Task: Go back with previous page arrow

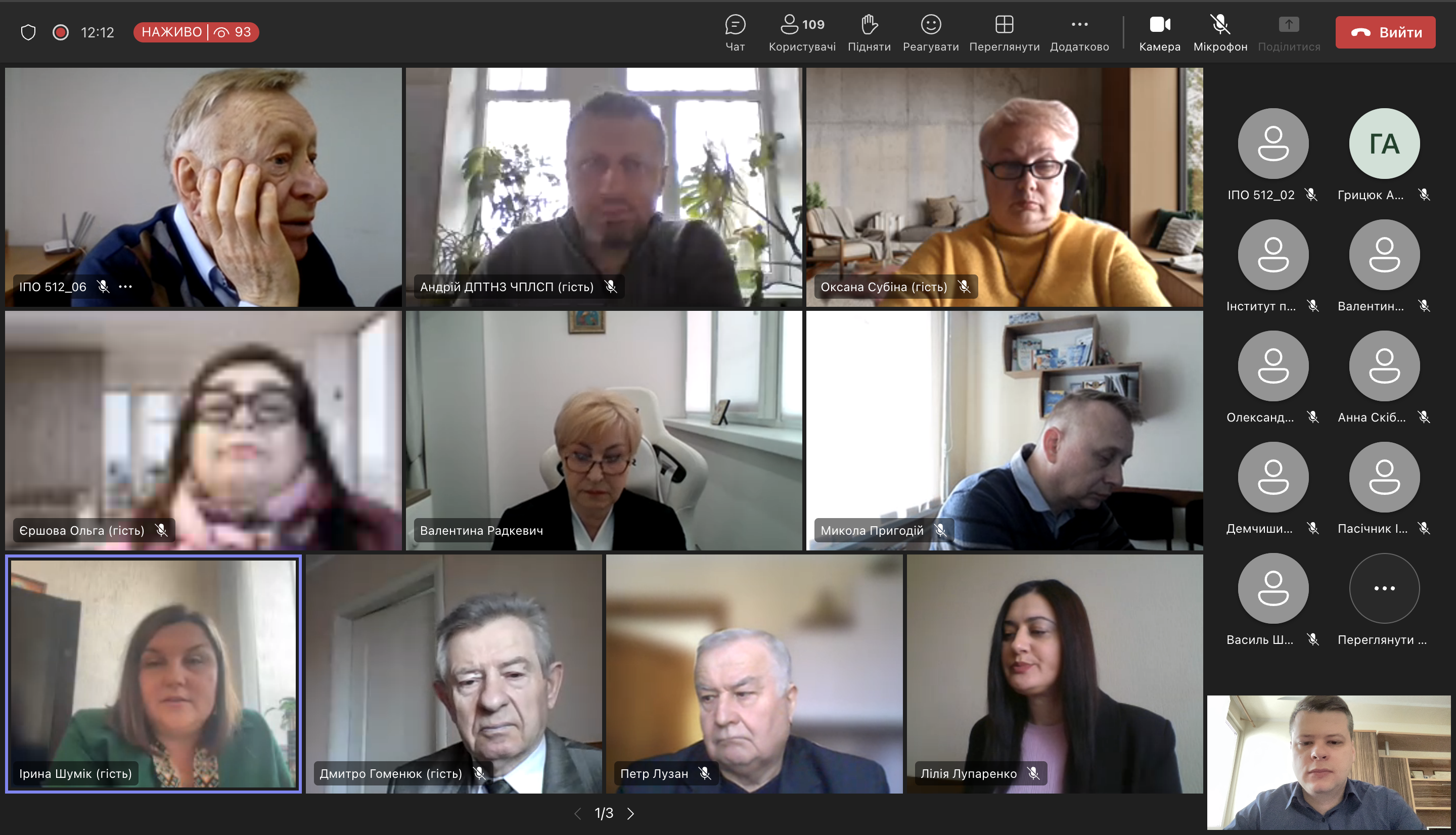Action: click(x=577, y=813)
